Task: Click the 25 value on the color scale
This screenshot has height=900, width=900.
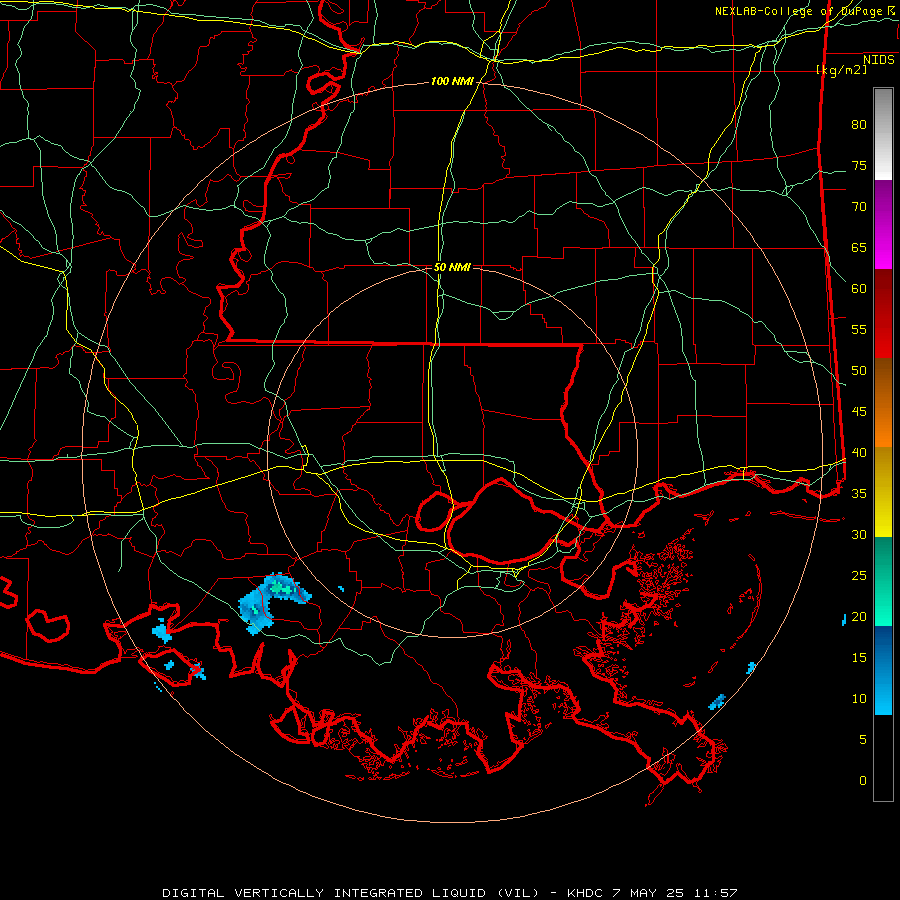Action: 859,576
